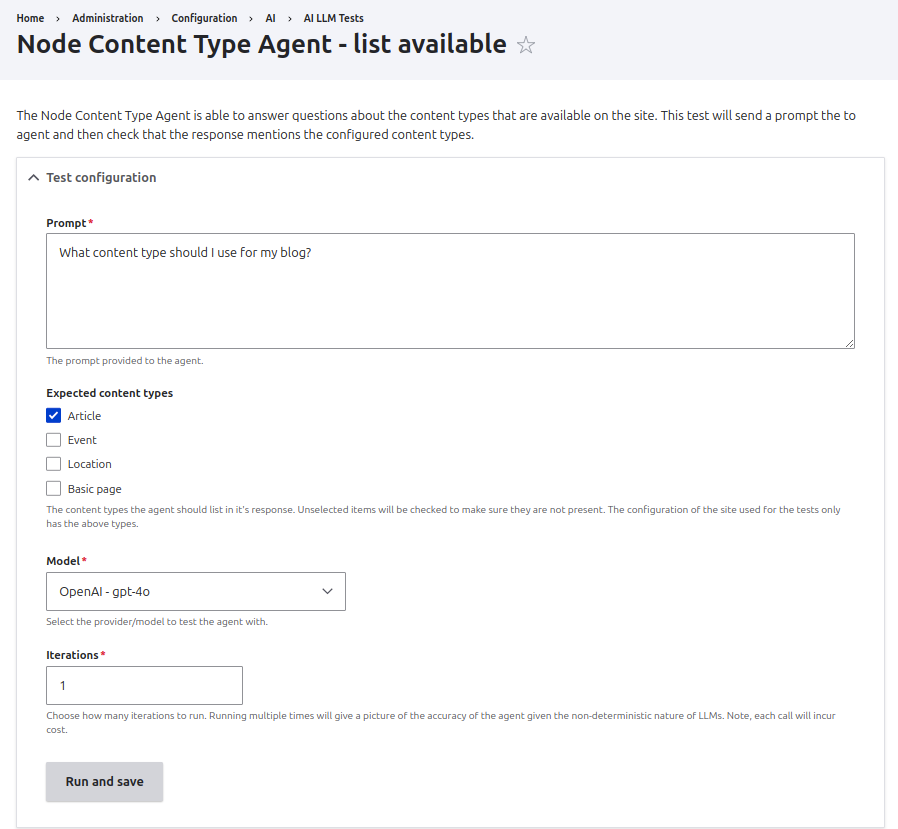Image resolution: width=898 pixels, height=829 pixels.
Task: Uncheck the Article checkbox
Action: coord(54,416)
